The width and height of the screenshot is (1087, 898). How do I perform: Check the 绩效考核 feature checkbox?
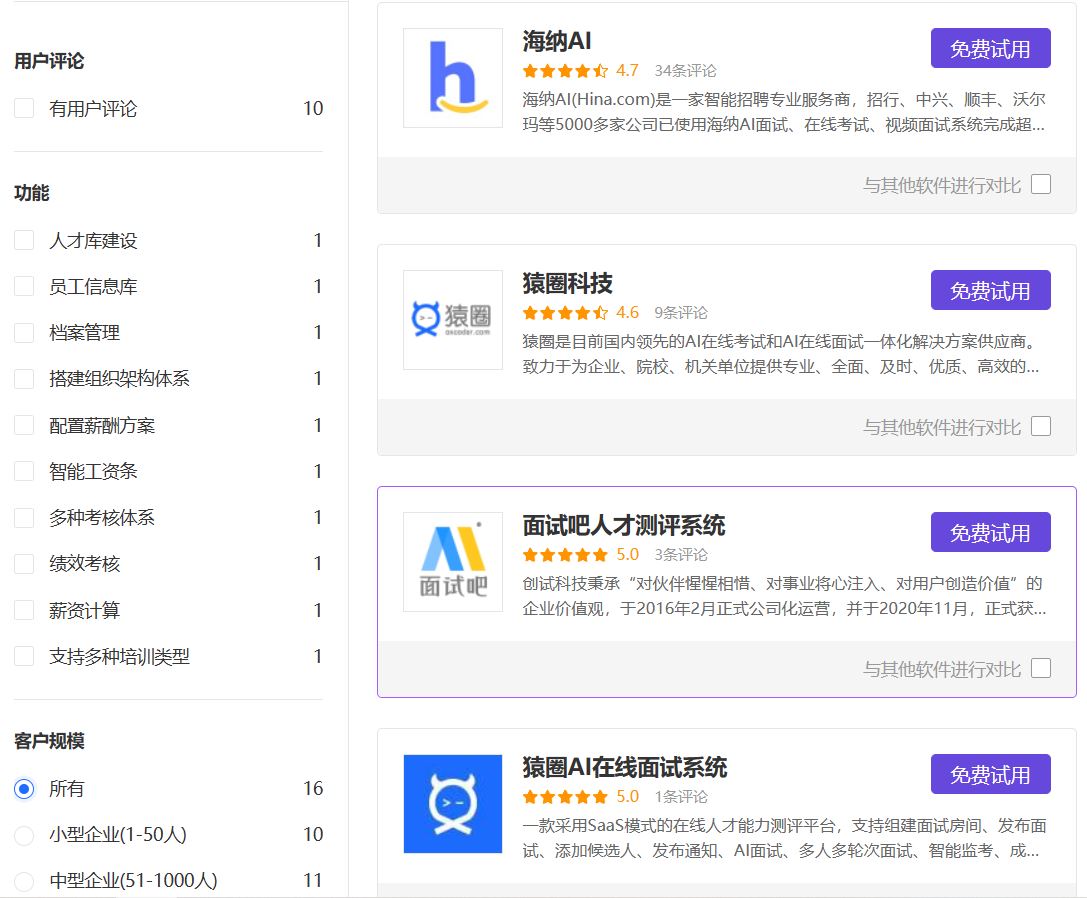[x=24, y=564]
